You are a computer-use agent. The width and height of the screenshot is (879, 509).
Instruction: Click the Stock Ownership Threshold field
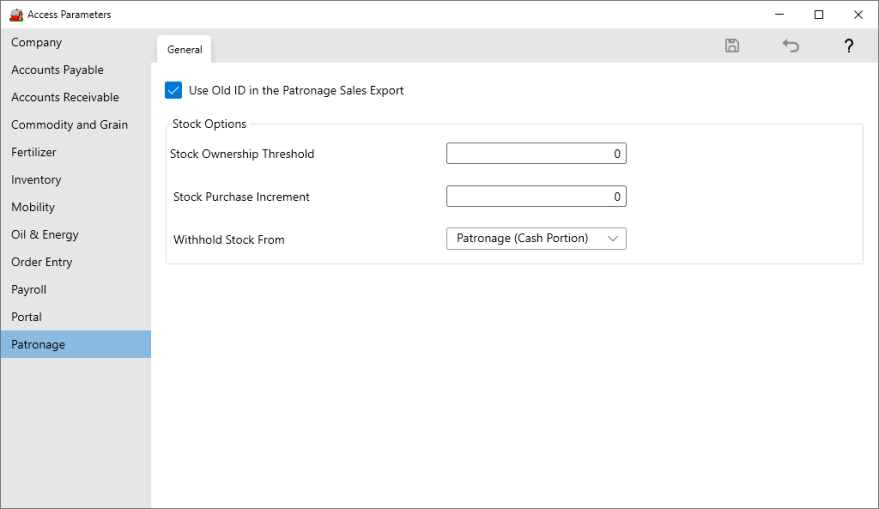pyautogui.click(x=536, y=154)
